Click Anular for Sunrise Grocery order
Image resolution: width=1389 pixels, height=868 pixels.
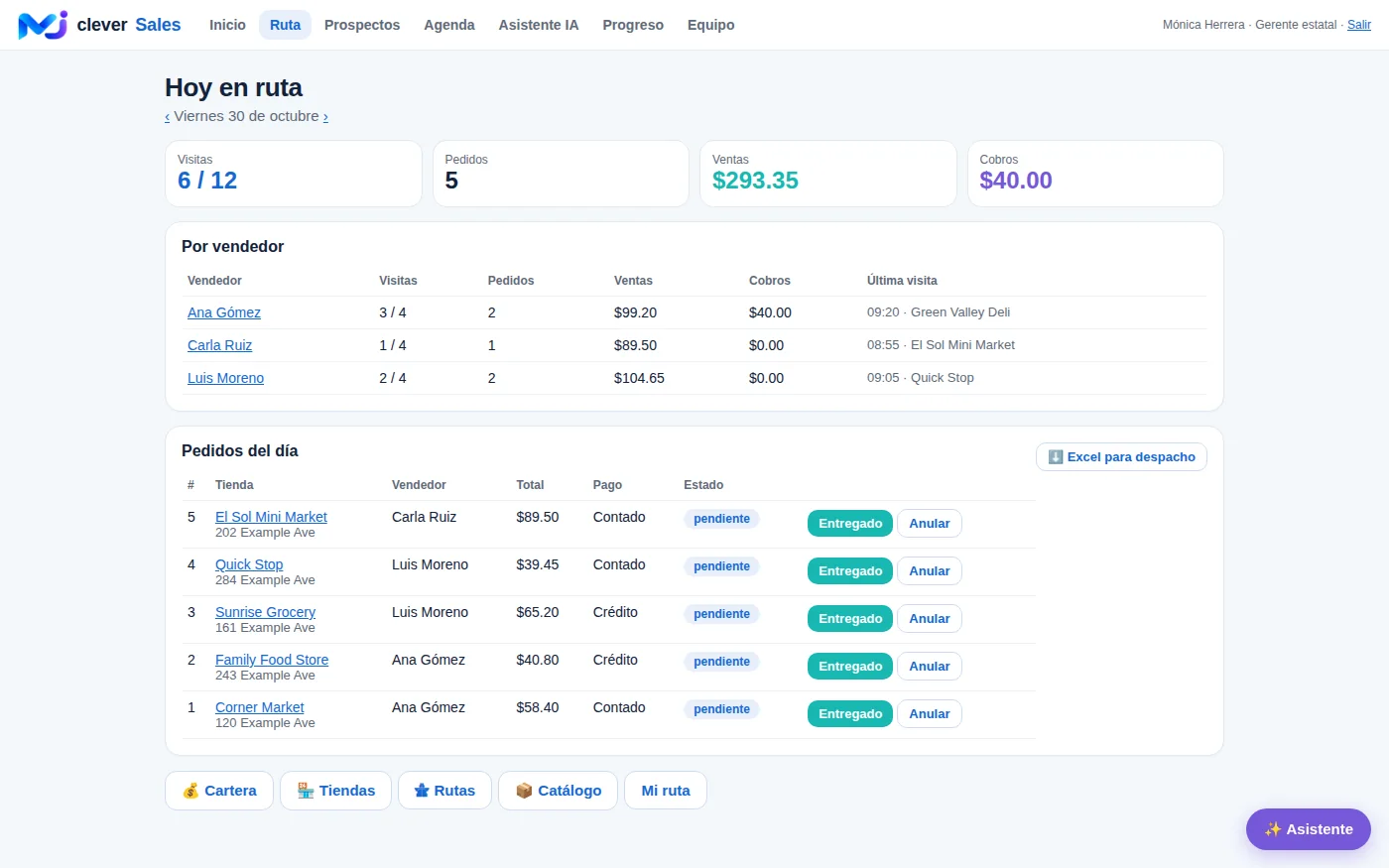[930, 619]
